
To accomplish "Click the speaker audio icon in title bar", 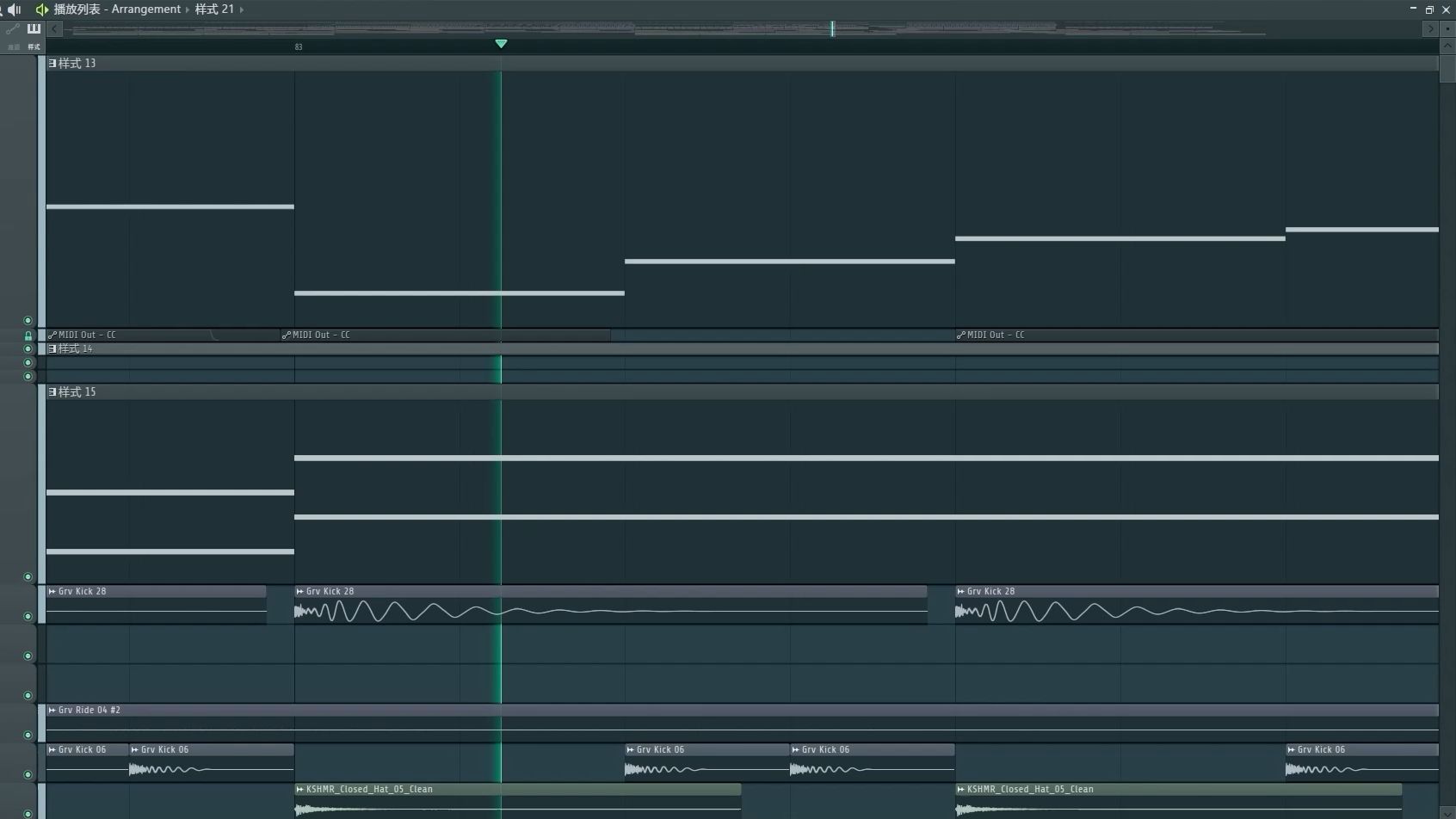I will (14, 9).
